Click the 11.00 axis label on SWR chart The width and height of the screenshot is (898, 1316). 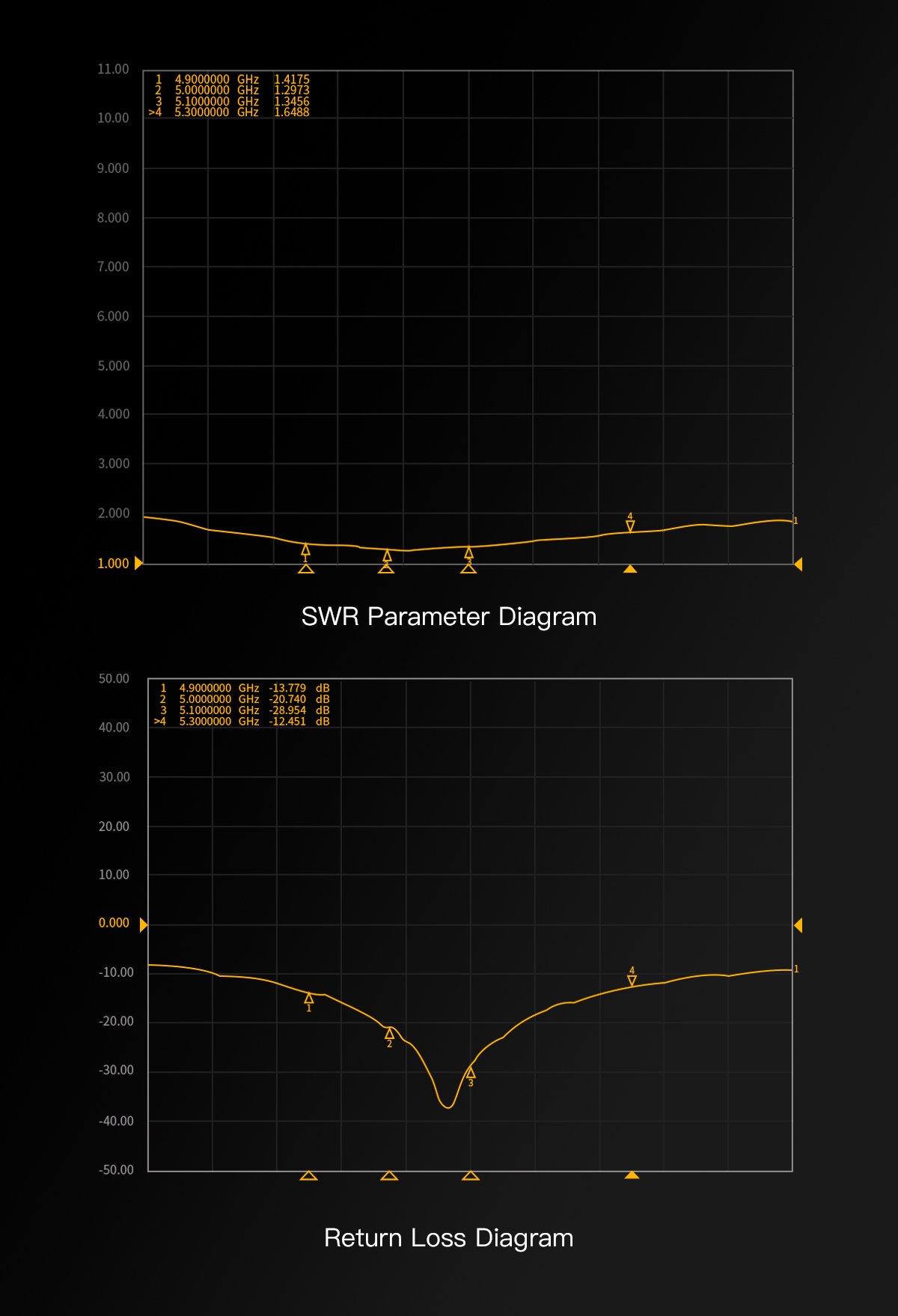tap(113, 69)
